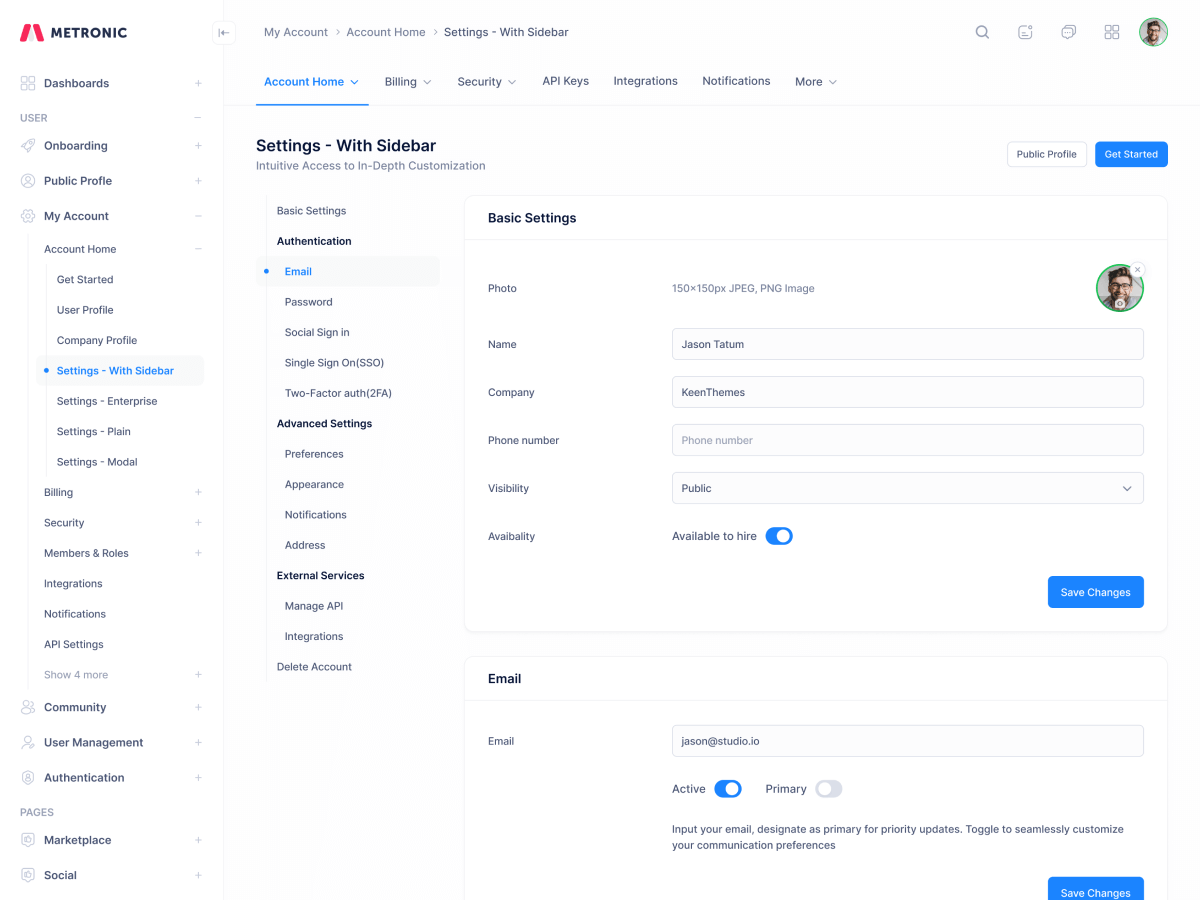The width and height of the screenshot is (1200, 900).
Task: Open the apps grid icon in the header
Action: [1111, 31]
